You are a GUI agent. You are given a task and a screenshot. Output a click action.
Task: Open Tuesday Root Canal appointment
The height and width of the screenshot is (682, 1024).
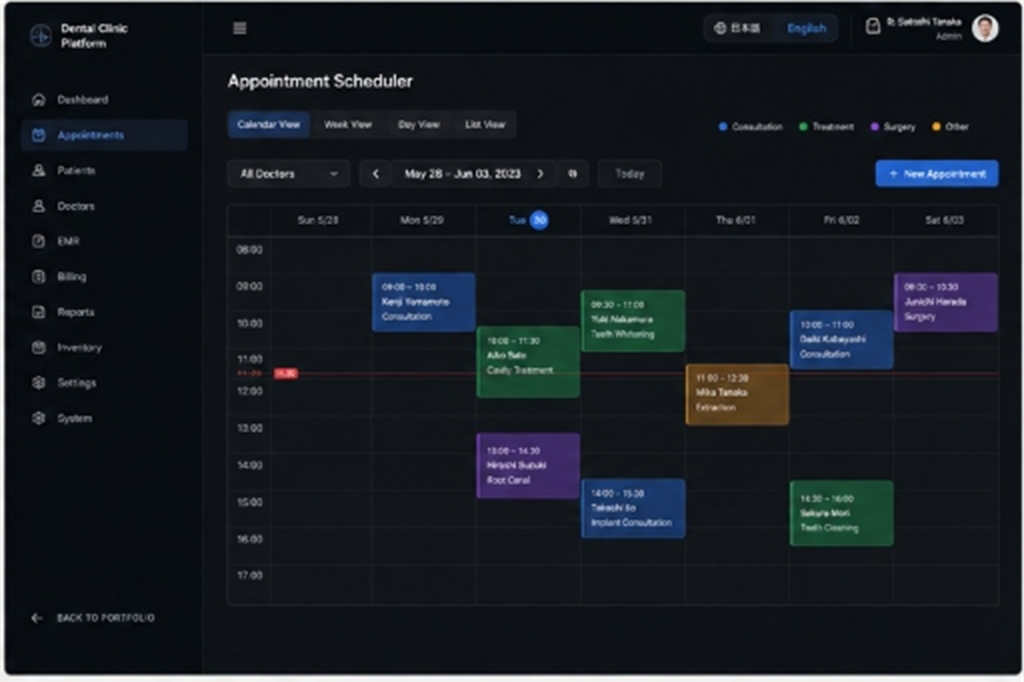(528, 465)
